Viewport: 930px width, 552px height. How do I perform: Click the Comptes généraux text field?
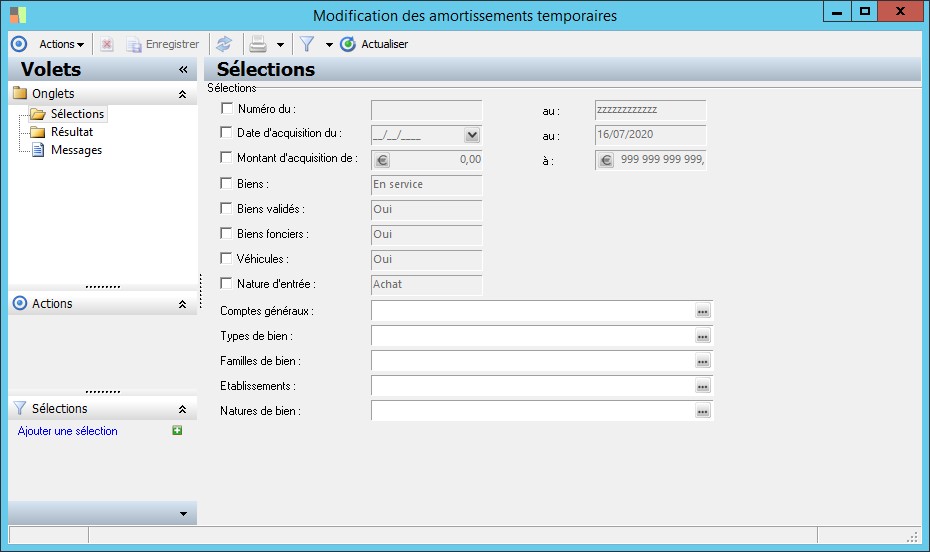(533, 311)
